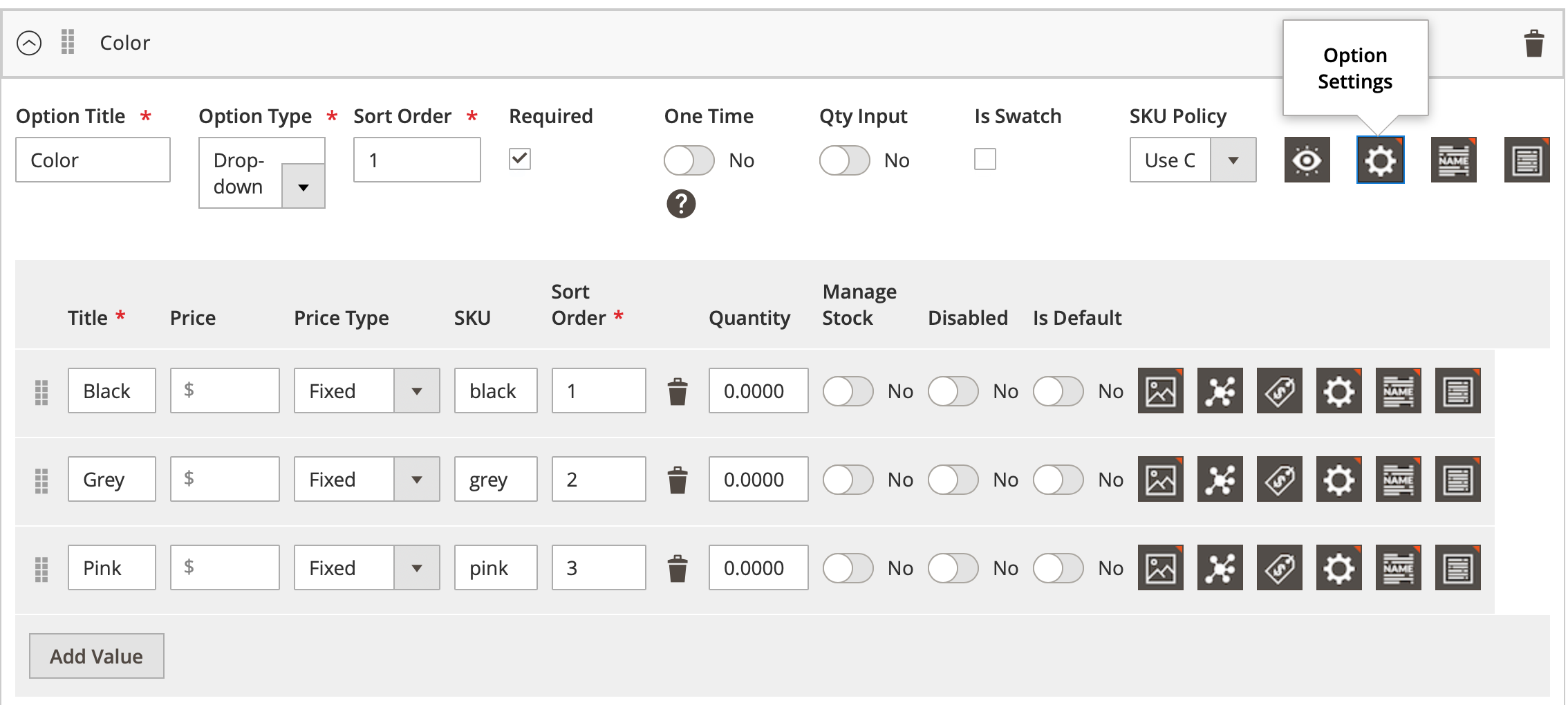
Task: Click the Price field for Black
Action: (225, 391)
